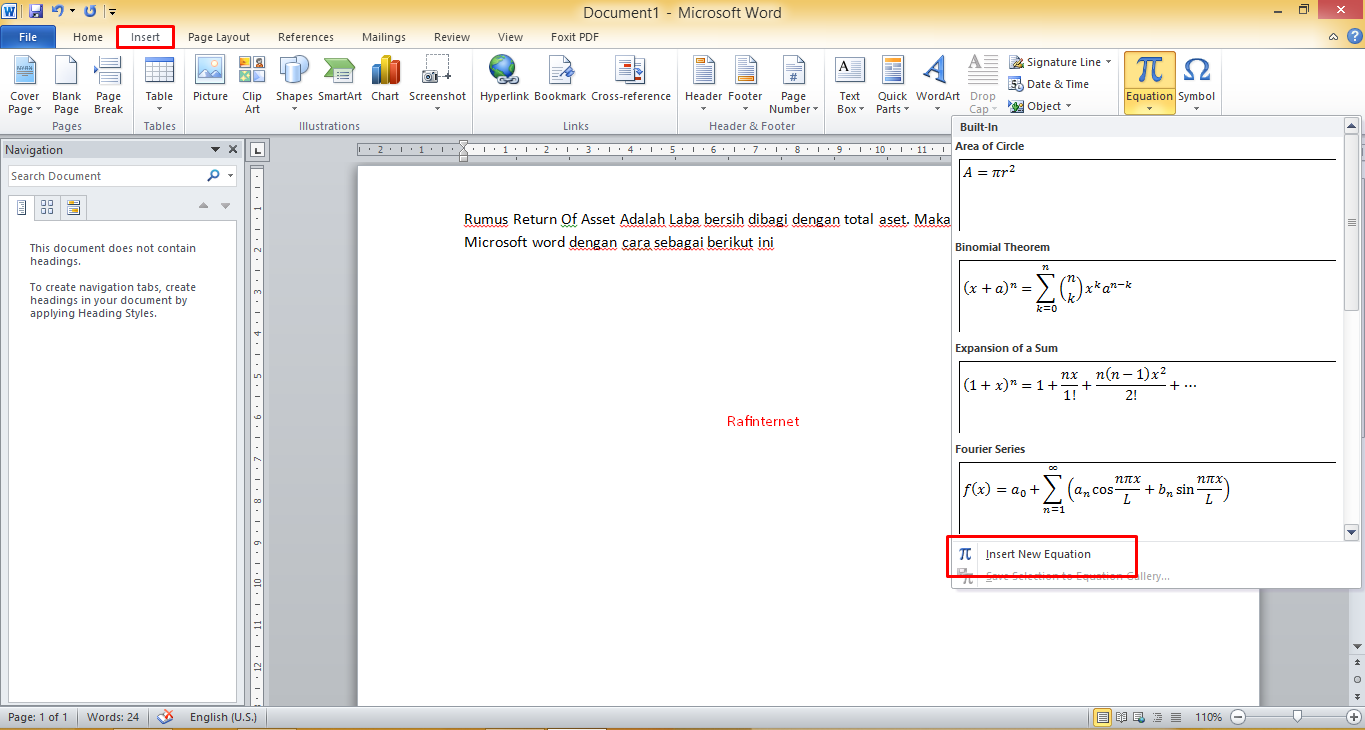
Task: Open the Review tab
Action: pyautogui.click(x=452, y=37)
